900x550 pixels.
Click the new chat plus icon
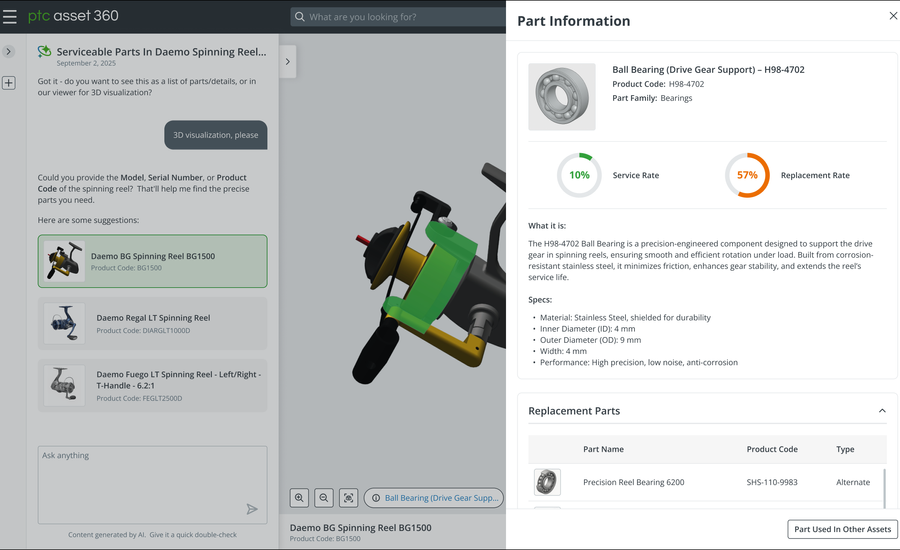[9, 83]
